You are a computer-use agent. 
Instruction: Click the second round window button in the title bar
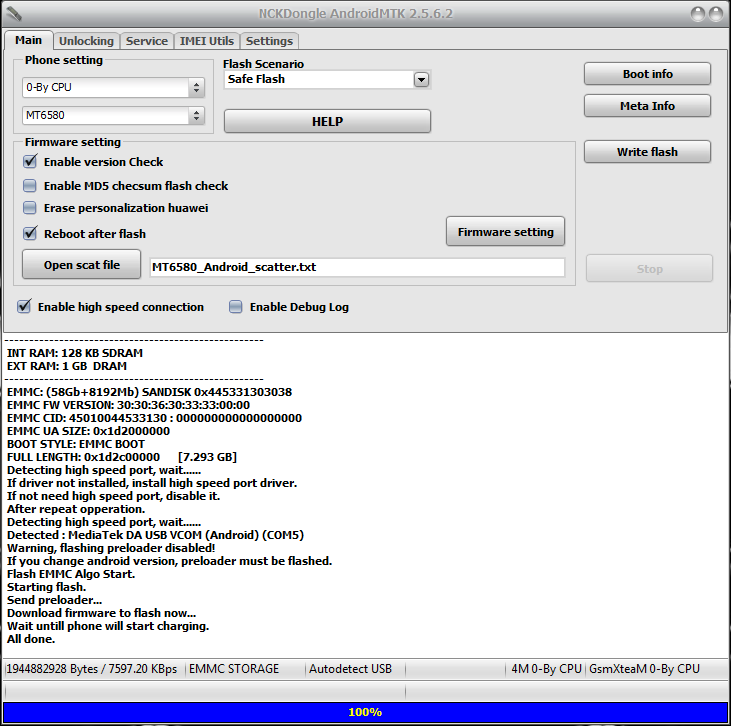point(716,14)
